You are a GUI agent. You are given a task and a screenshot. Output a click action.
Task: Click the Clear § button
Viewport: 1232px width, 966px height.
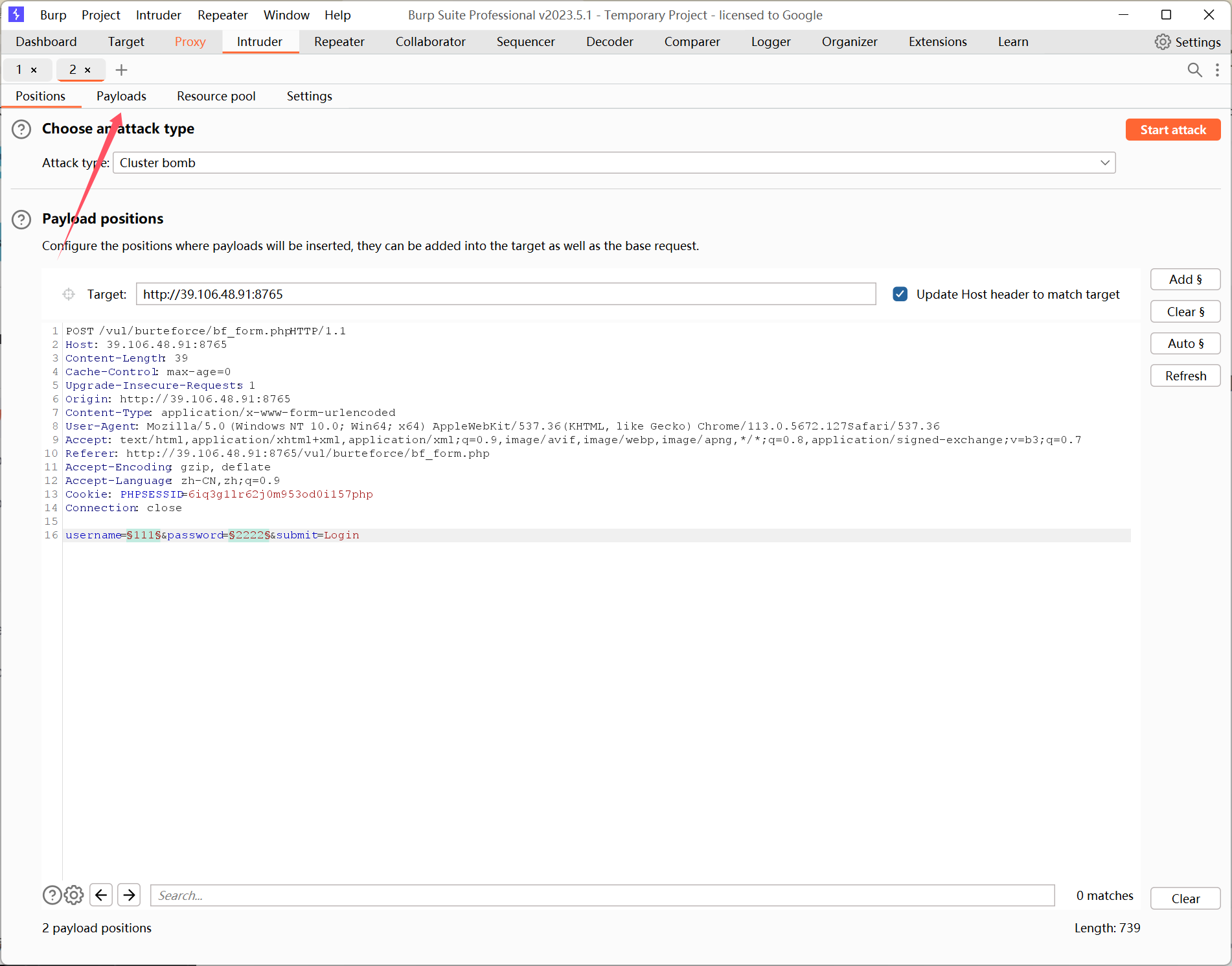(1185, 312)
